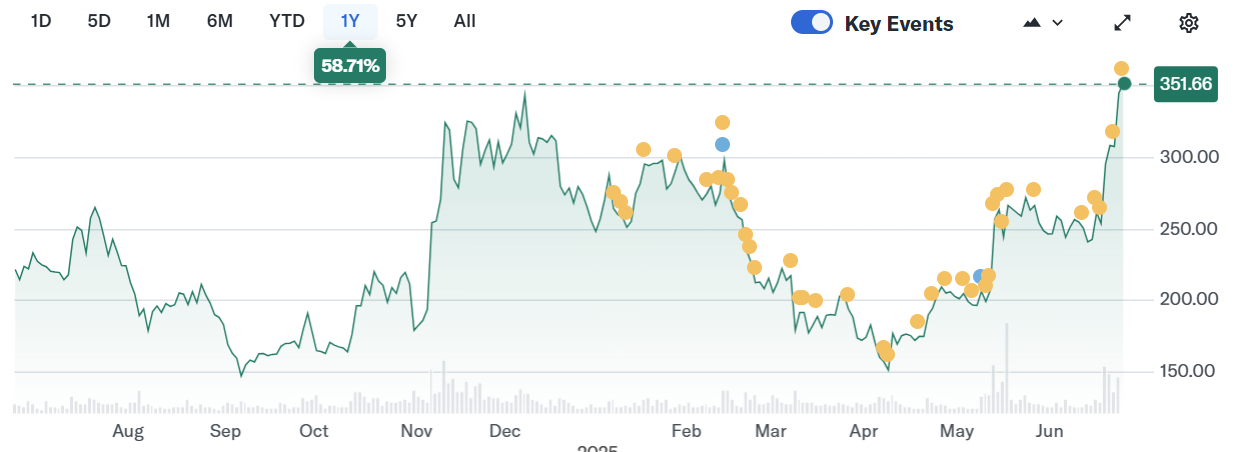This screenshot has height=452, width=1238.
Task: Click the selected 1Y range tab
Action: pos(350,21)
